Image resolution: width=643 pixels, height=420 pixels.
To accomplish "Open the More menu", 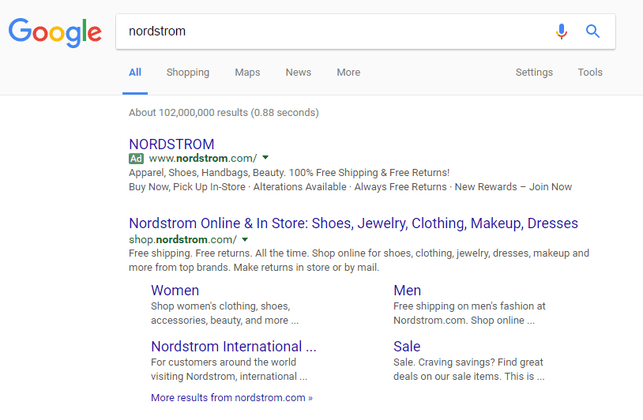I will tap(349, 72).
